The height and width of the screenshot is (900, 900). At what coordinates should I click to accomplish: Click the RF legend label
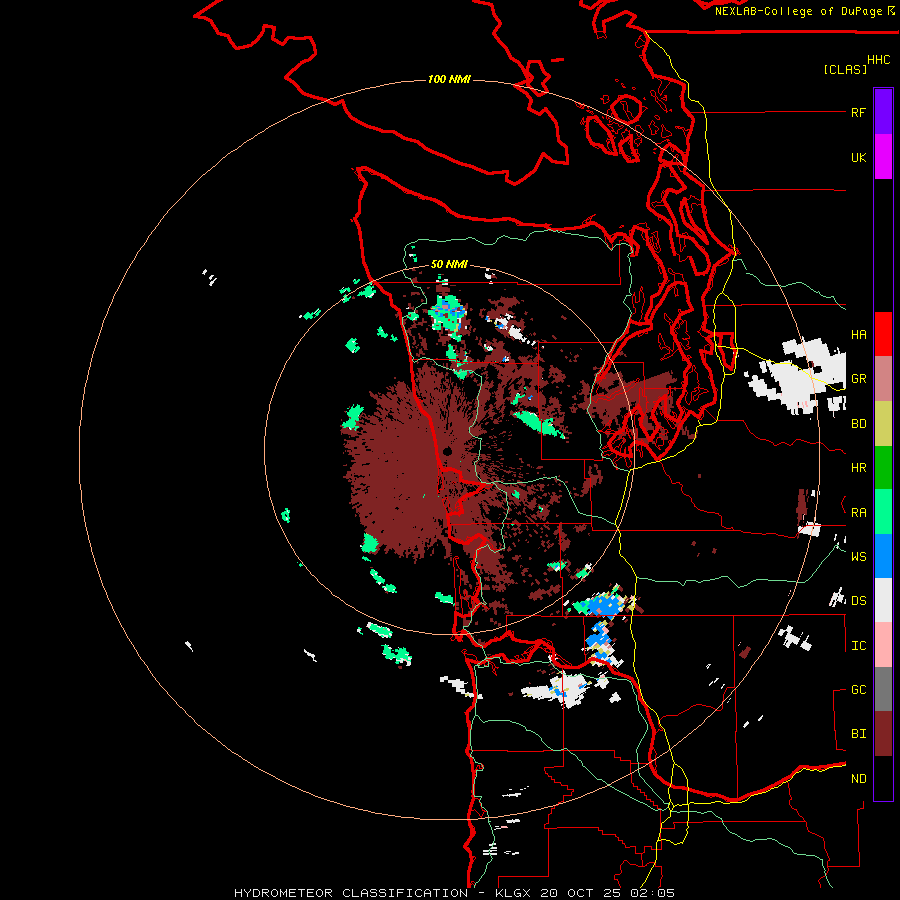pyautogui.click(x=858, y=112)
